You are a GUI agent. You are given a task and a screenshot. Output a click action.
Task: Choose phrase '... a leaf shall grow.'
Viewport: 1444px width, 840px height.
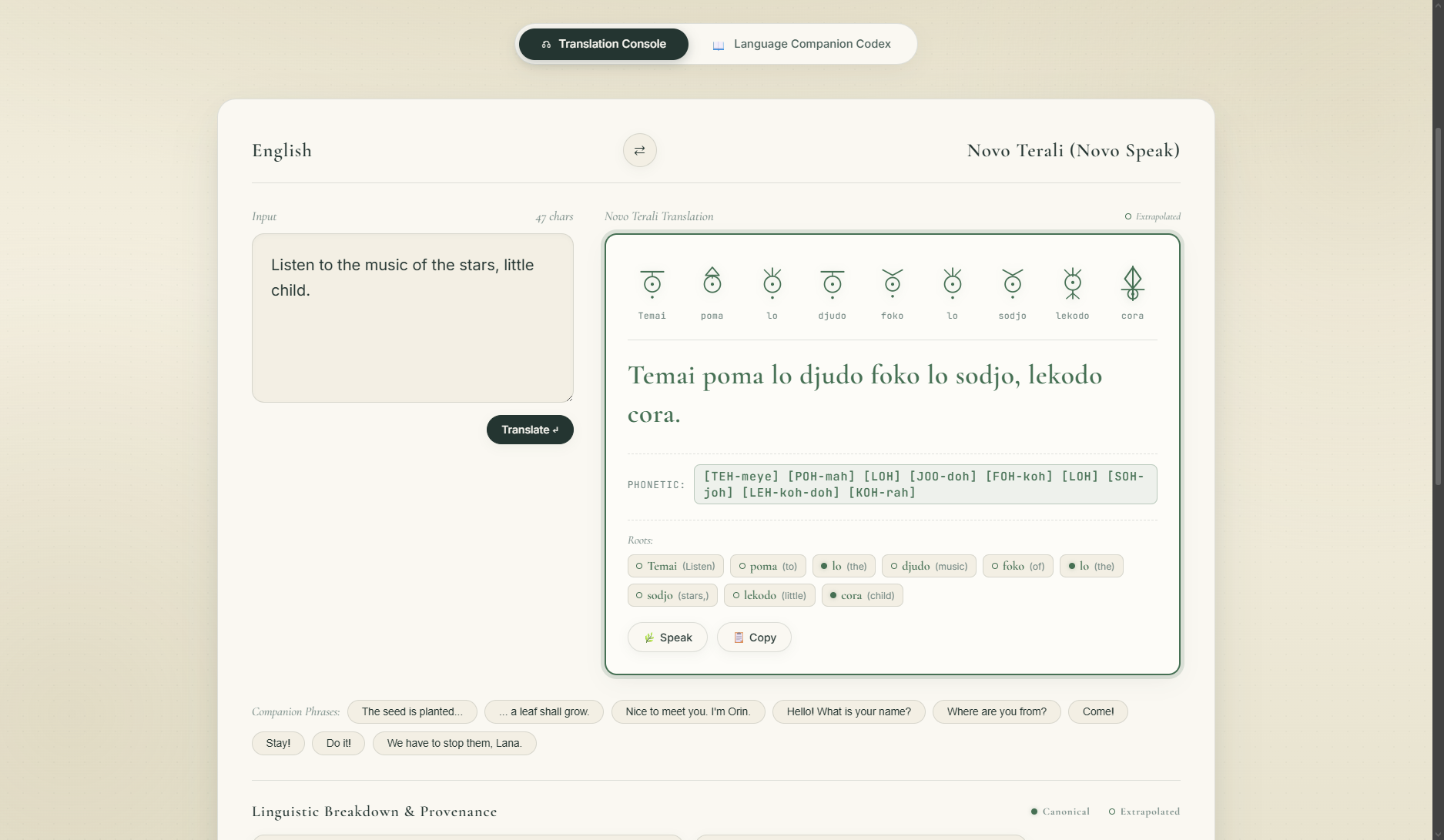coord(544,711)
